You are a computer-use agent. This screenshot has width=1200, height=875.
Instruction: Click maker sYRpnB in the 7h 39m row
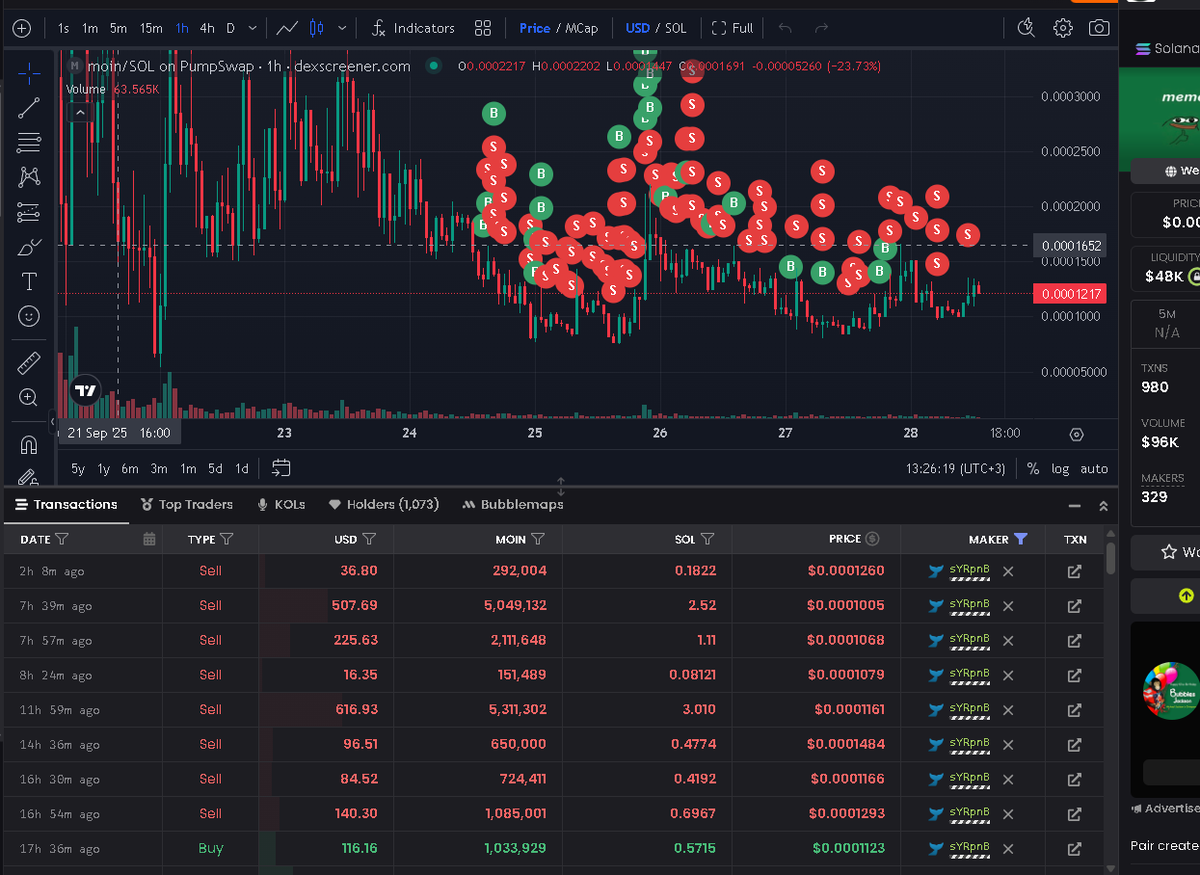pyautogui.click(x=969, y=604)
